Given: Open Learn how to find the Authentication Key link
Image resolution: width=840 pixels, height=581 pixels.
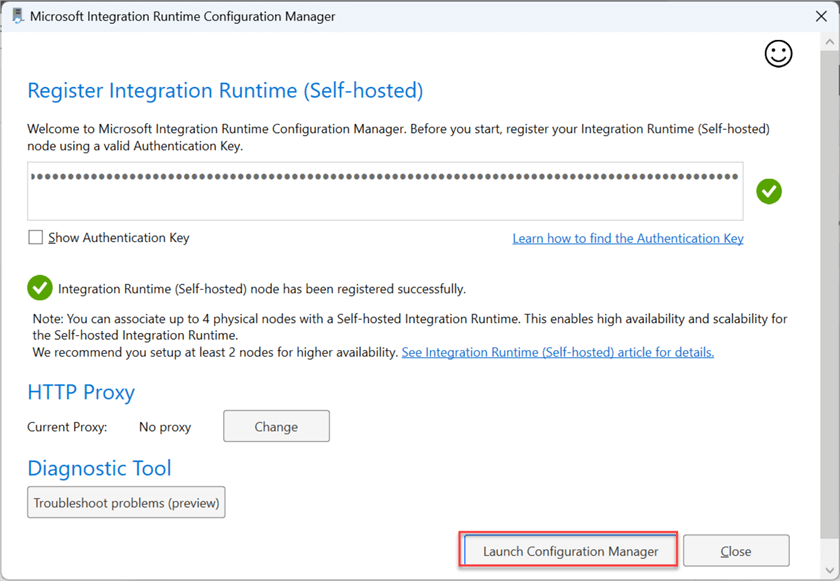Looking at the screenshot, I should pyautogui.click(x=628, y=238).
